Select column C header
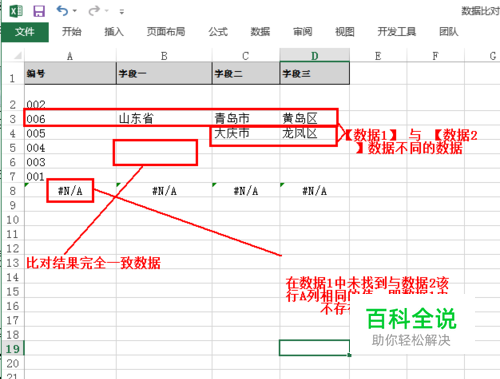The height and width of the screenshot is (379, 500). (x=246, y=56)
